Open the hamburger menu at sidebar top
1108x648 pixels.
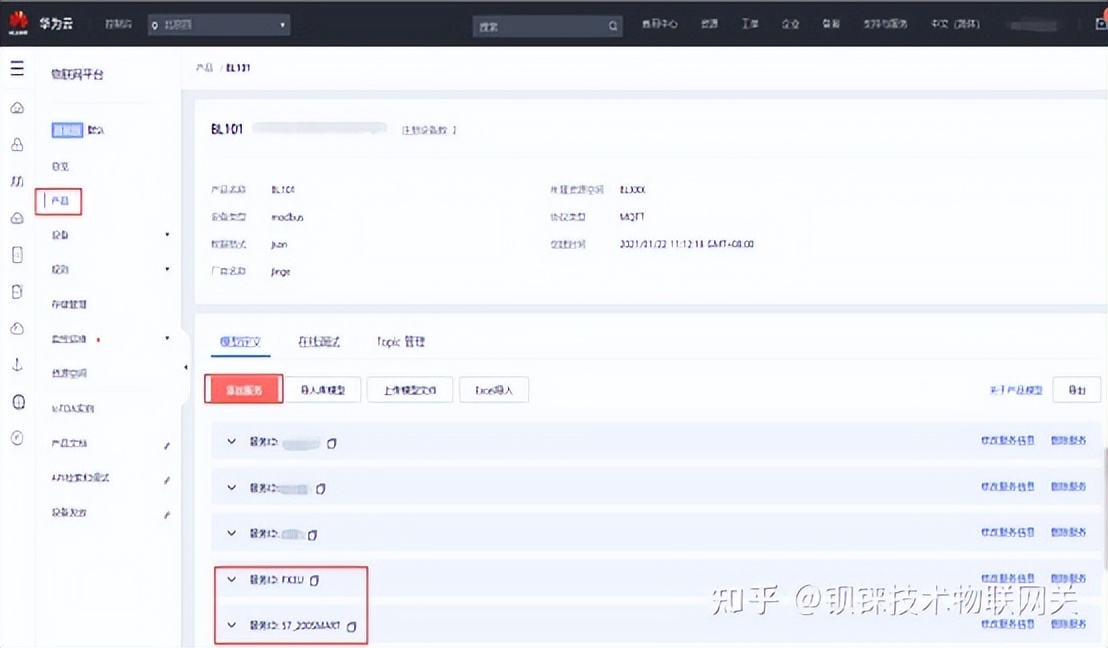click(x=17, y=69)
